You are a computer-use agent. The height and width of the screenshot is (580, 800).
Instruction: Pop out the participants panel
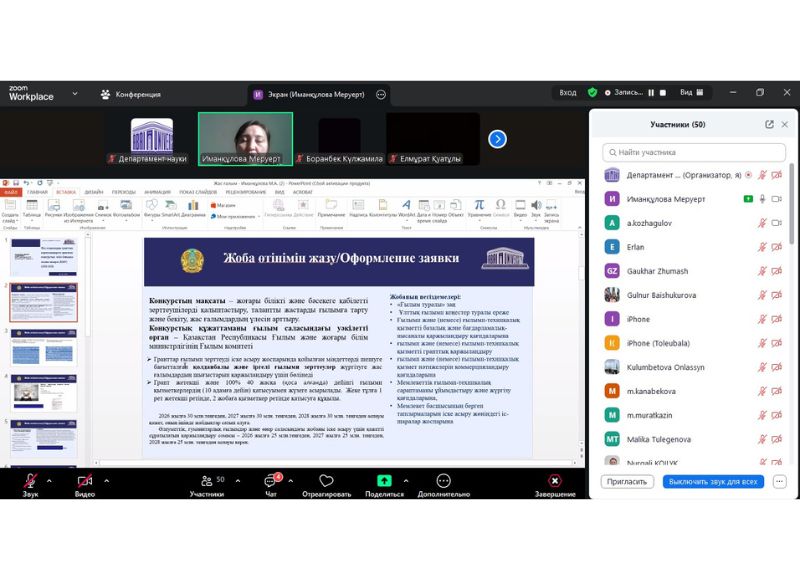tap(769, 125)
